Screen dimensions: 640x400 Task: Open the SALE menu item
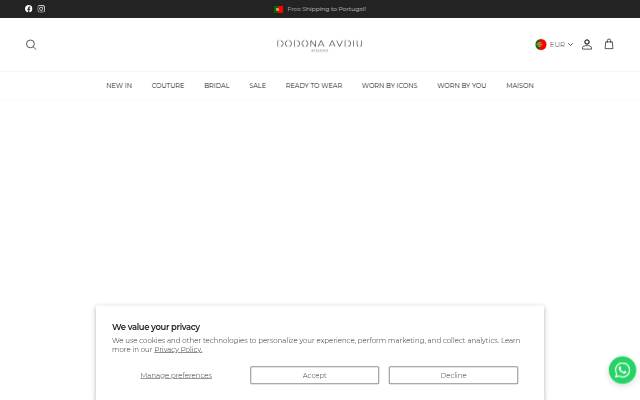[258, 85]
